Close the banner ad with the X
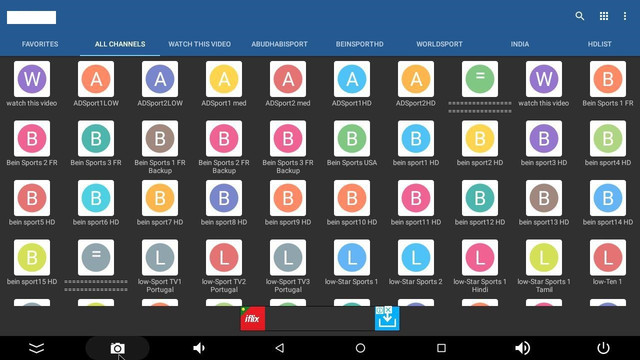The image size is (640, 360). pos(388,310)
